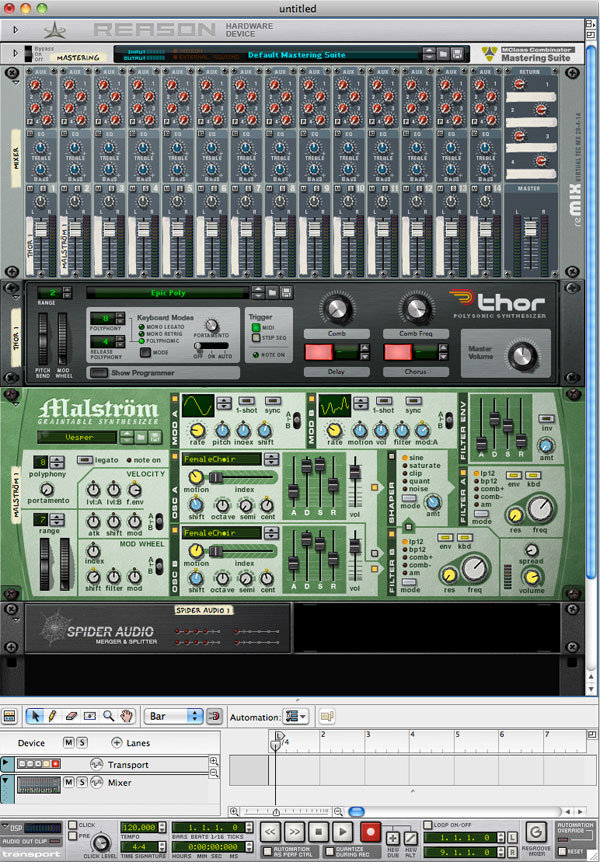Screen dimensions: 600x862
Task: Select the Pencil tool
Action: 53,716
